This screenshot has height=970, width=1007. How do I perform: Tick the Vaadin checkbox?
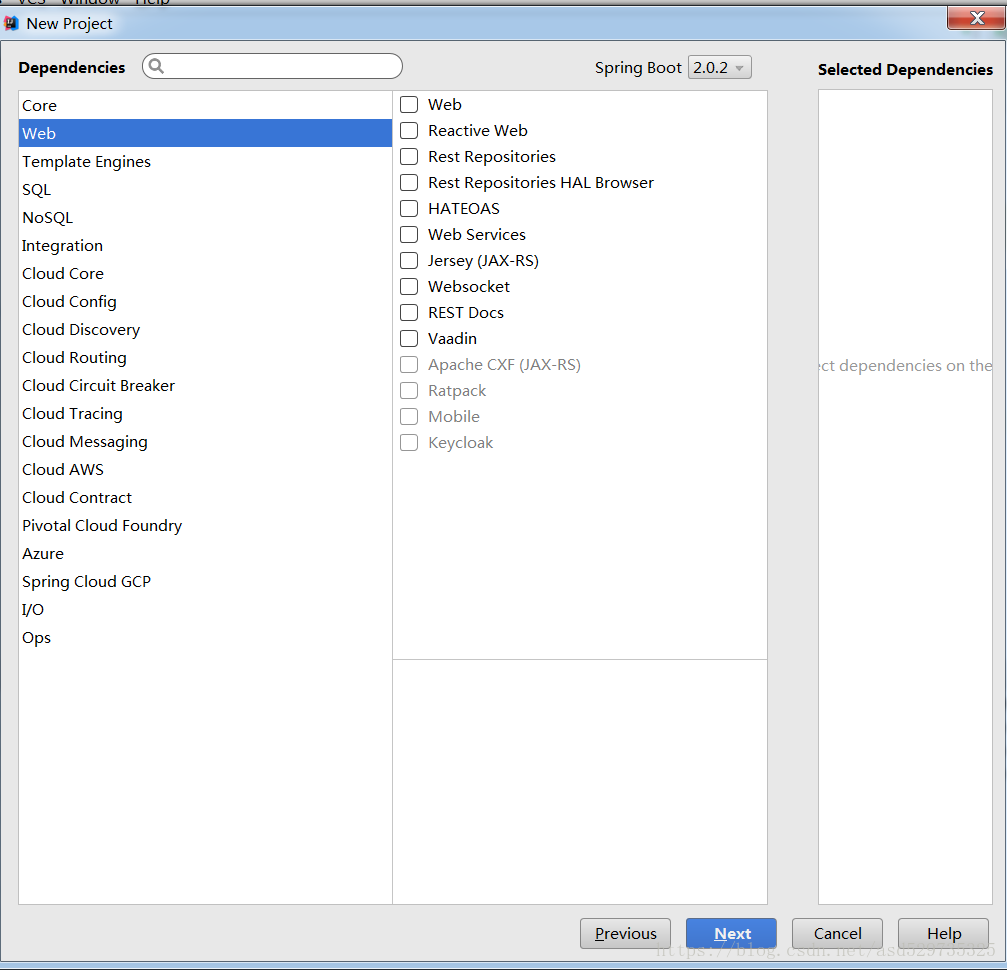pyautogui.click(x=409, y=339)
